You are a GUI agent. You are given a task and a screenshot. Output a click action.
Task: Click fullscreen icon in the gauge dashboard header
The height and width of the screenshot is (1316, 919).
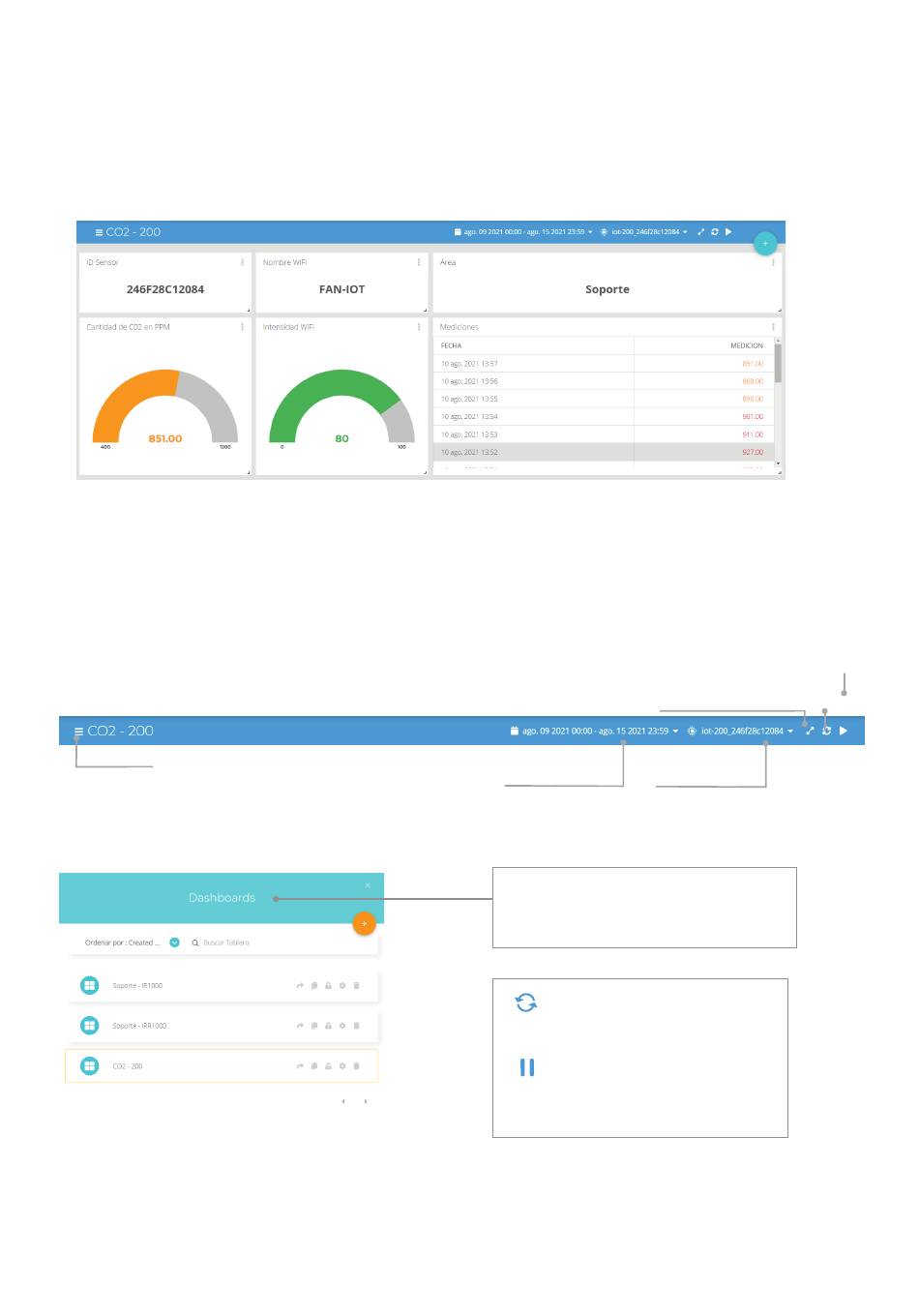point(701,232)
